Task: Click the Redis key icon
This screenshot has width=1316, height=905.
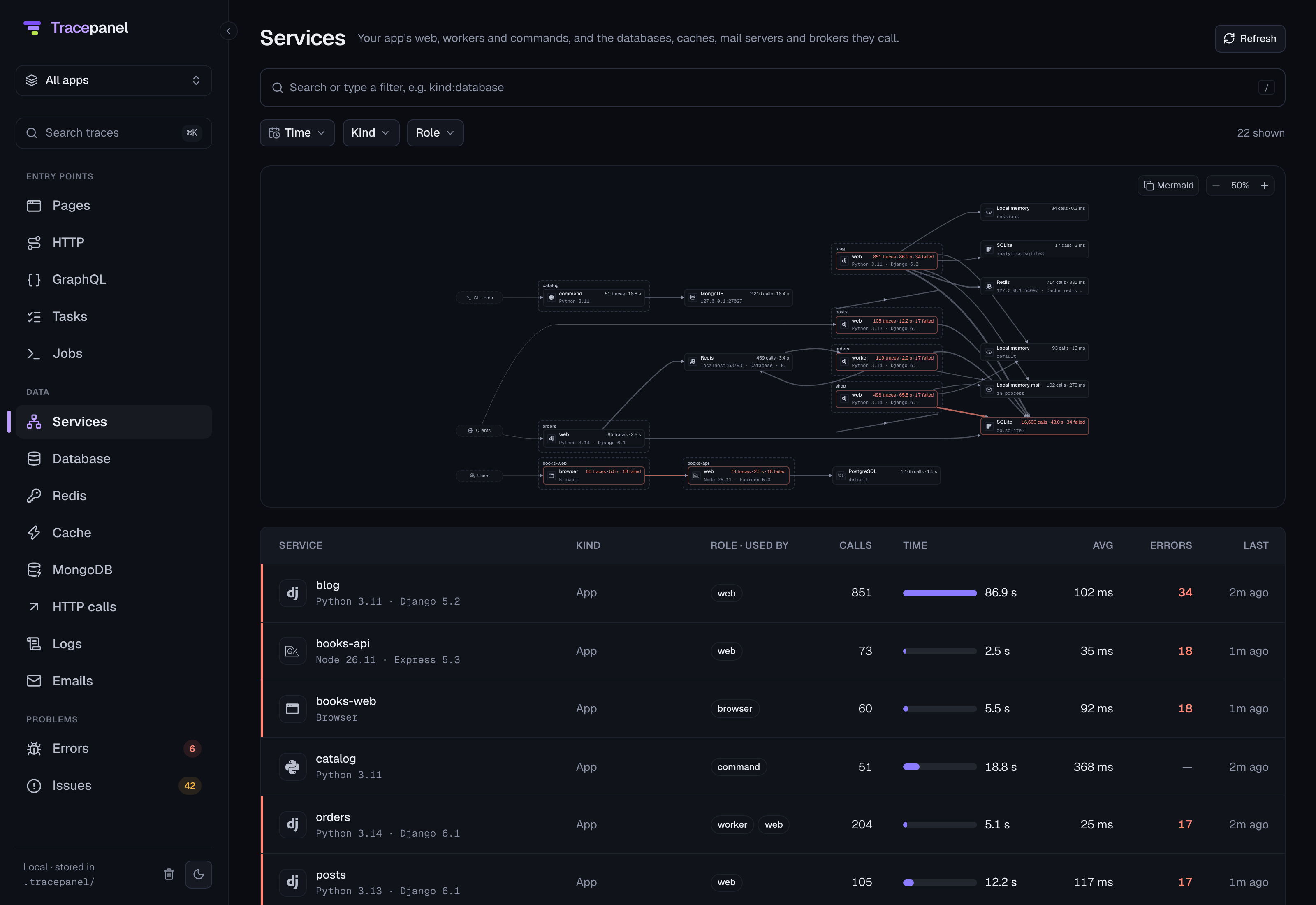Action: (34, 496)
